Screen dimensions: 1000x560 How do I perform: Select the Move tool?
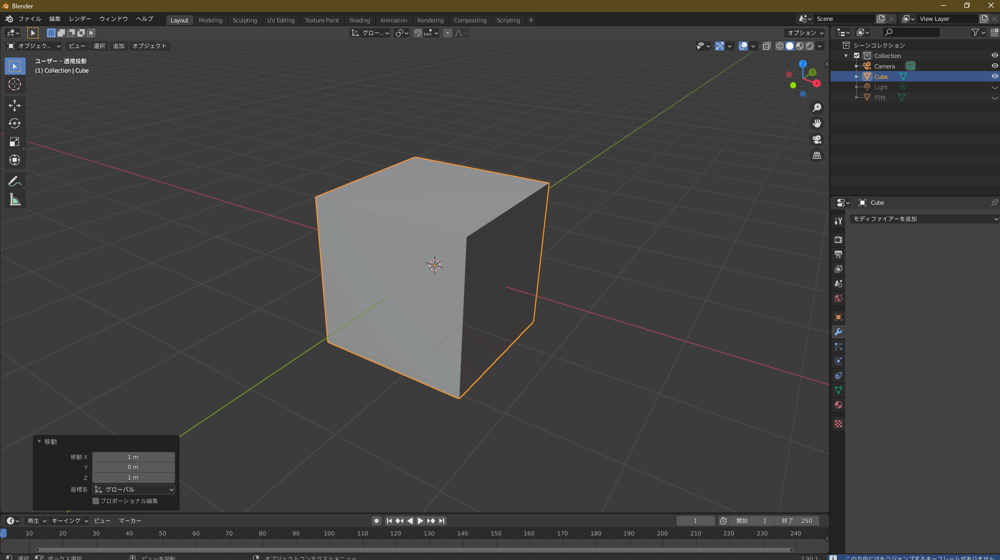coord(15,105)
